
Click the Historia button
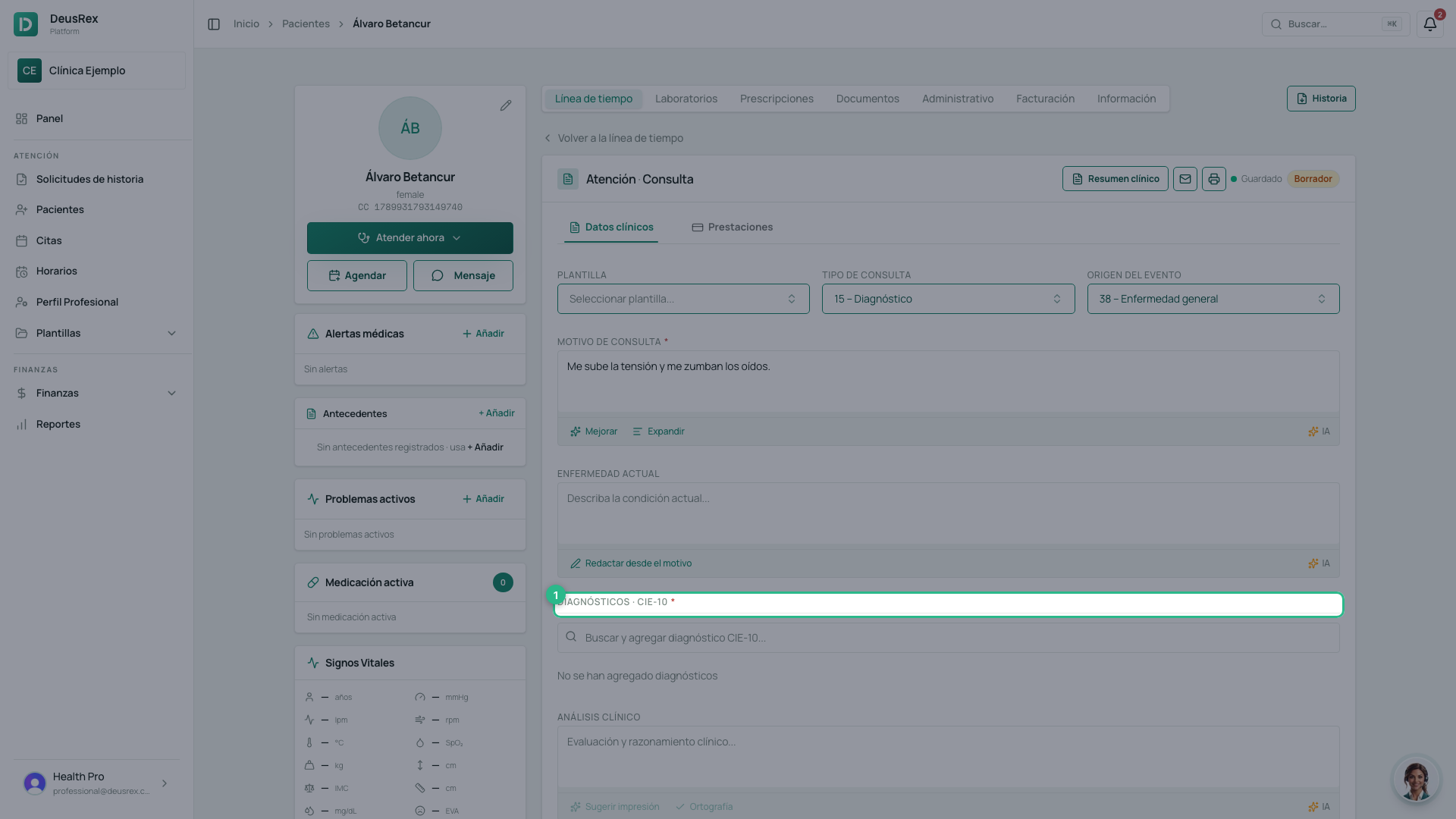pyautogui.click(x=1321, y=99)
